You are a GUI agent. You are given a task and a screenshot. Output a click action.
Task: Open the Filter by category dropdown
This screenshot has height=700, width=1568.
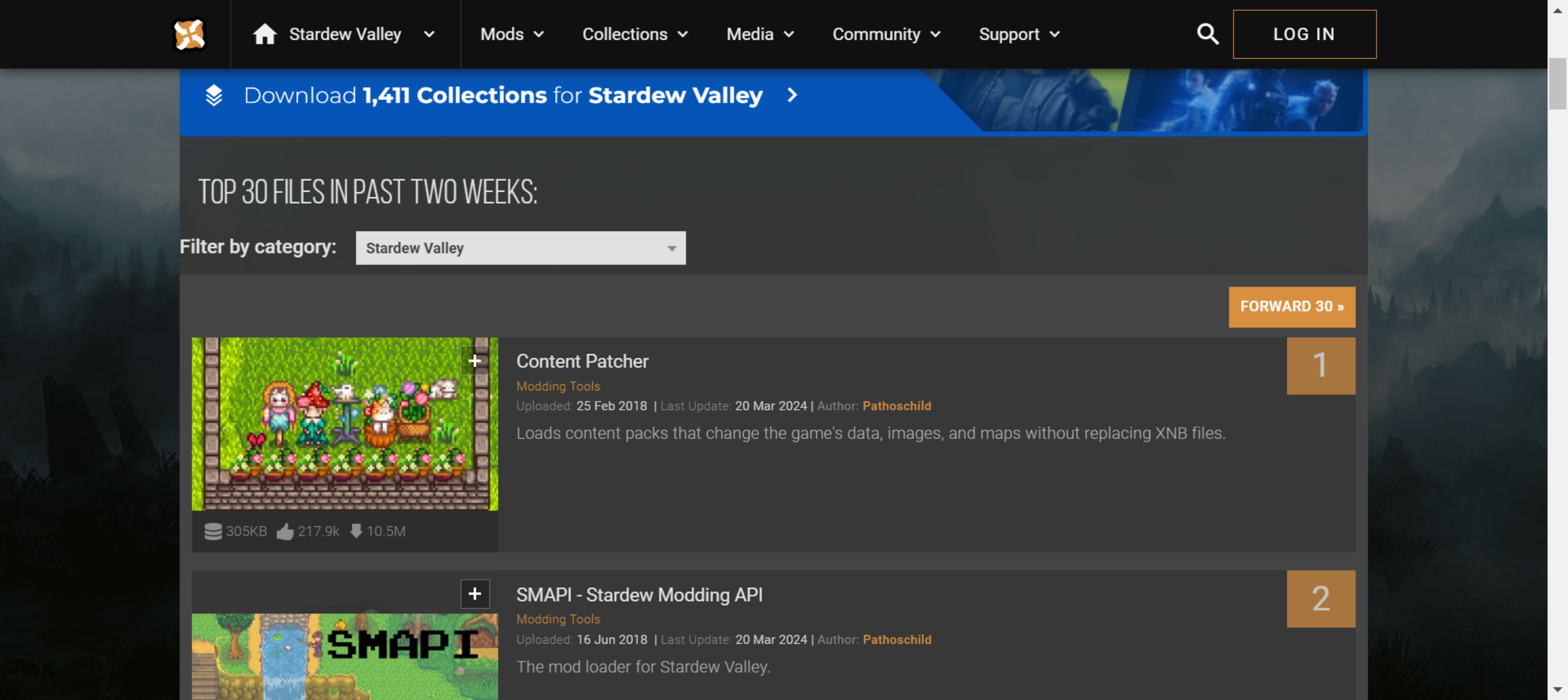click(520, 248)
